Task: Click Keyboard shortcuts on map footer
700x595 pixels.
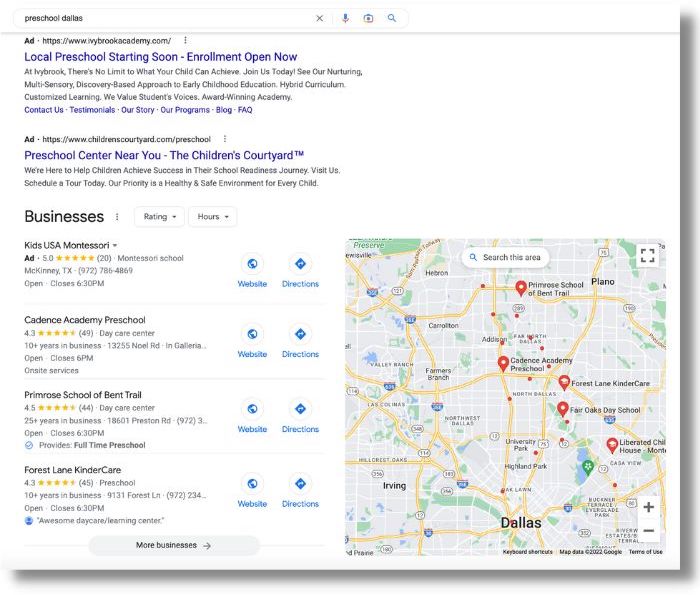Action: coord(528,552)
